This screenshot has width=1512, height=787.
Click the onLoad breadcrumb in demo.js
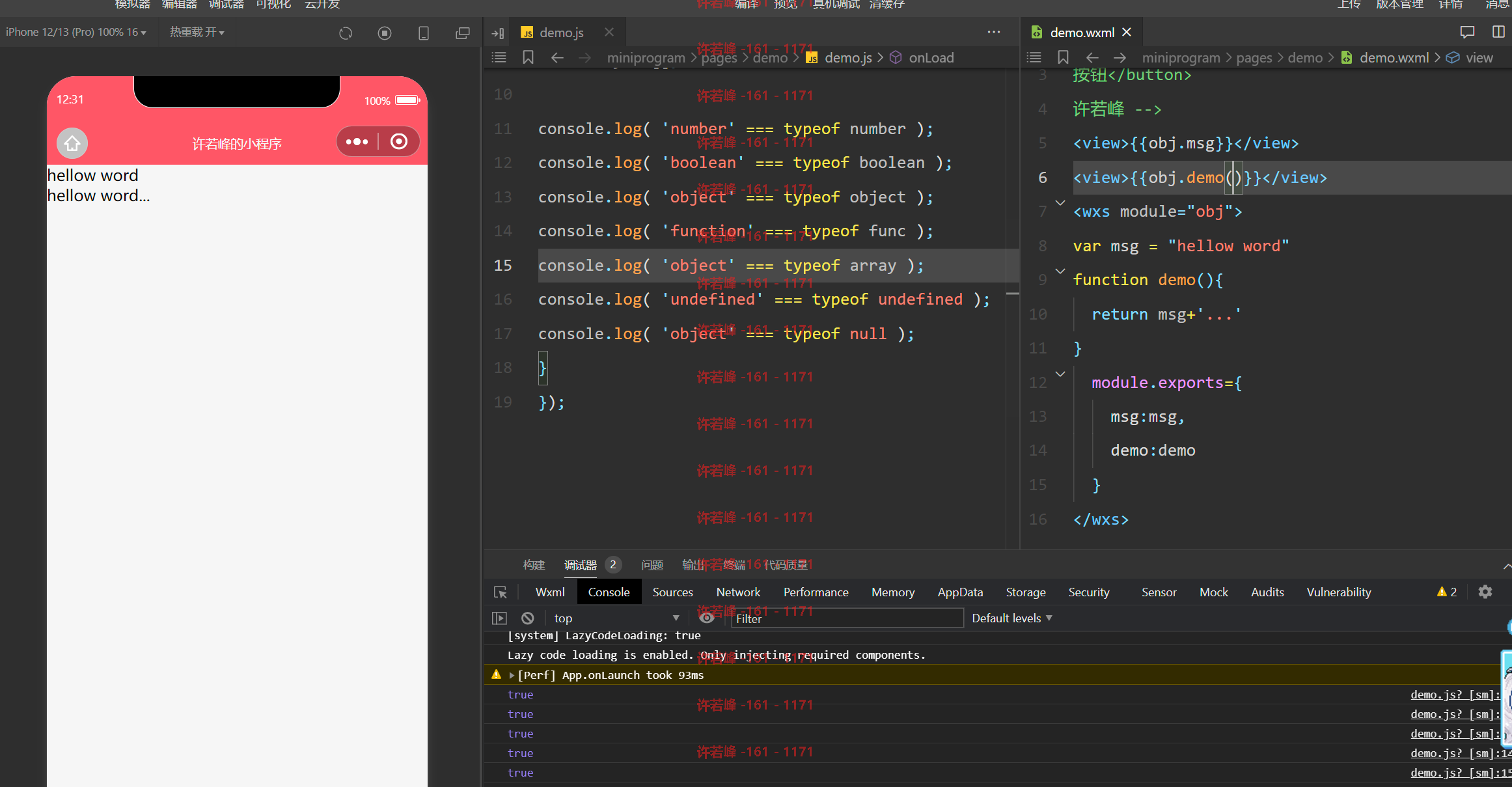click(931, 57)
